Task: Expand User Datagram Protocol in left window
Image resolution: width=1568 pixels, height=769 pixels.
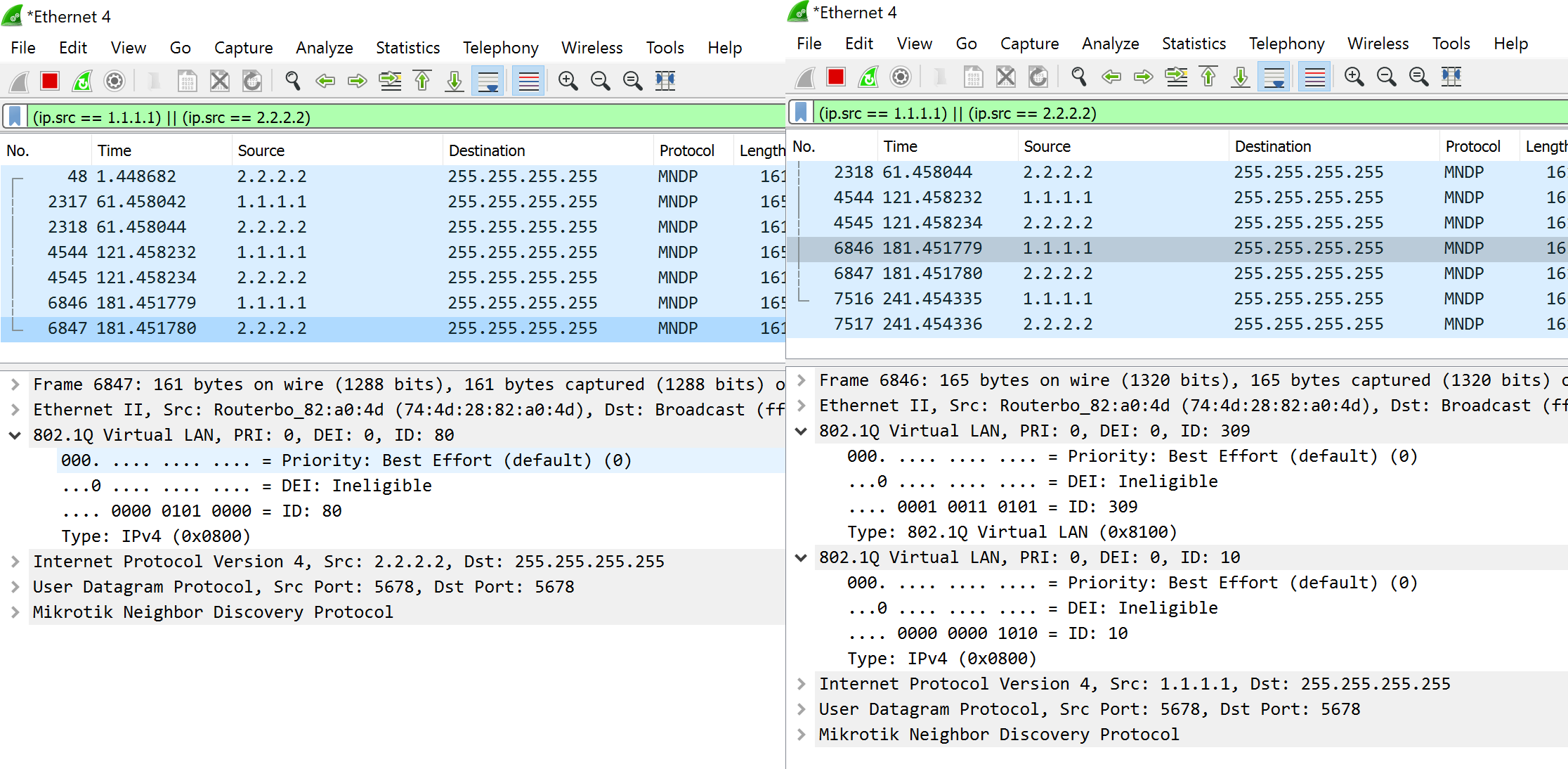Action: (15, 587)
